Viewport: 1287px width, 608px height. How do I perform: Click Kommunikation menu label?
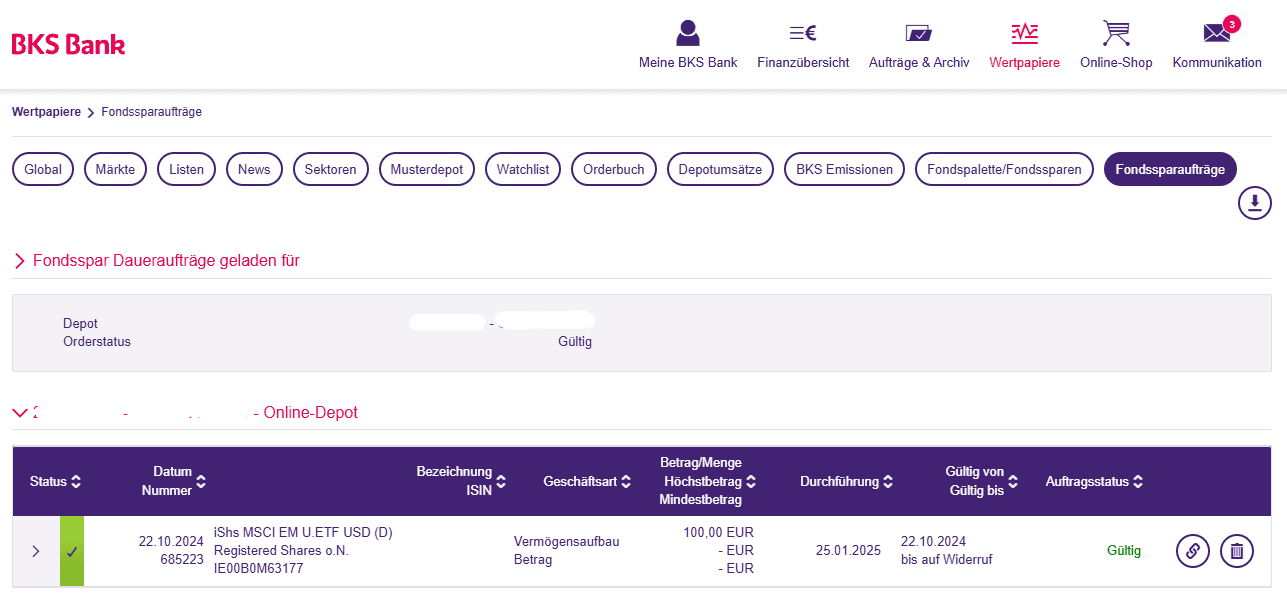tap(1217, 62)
